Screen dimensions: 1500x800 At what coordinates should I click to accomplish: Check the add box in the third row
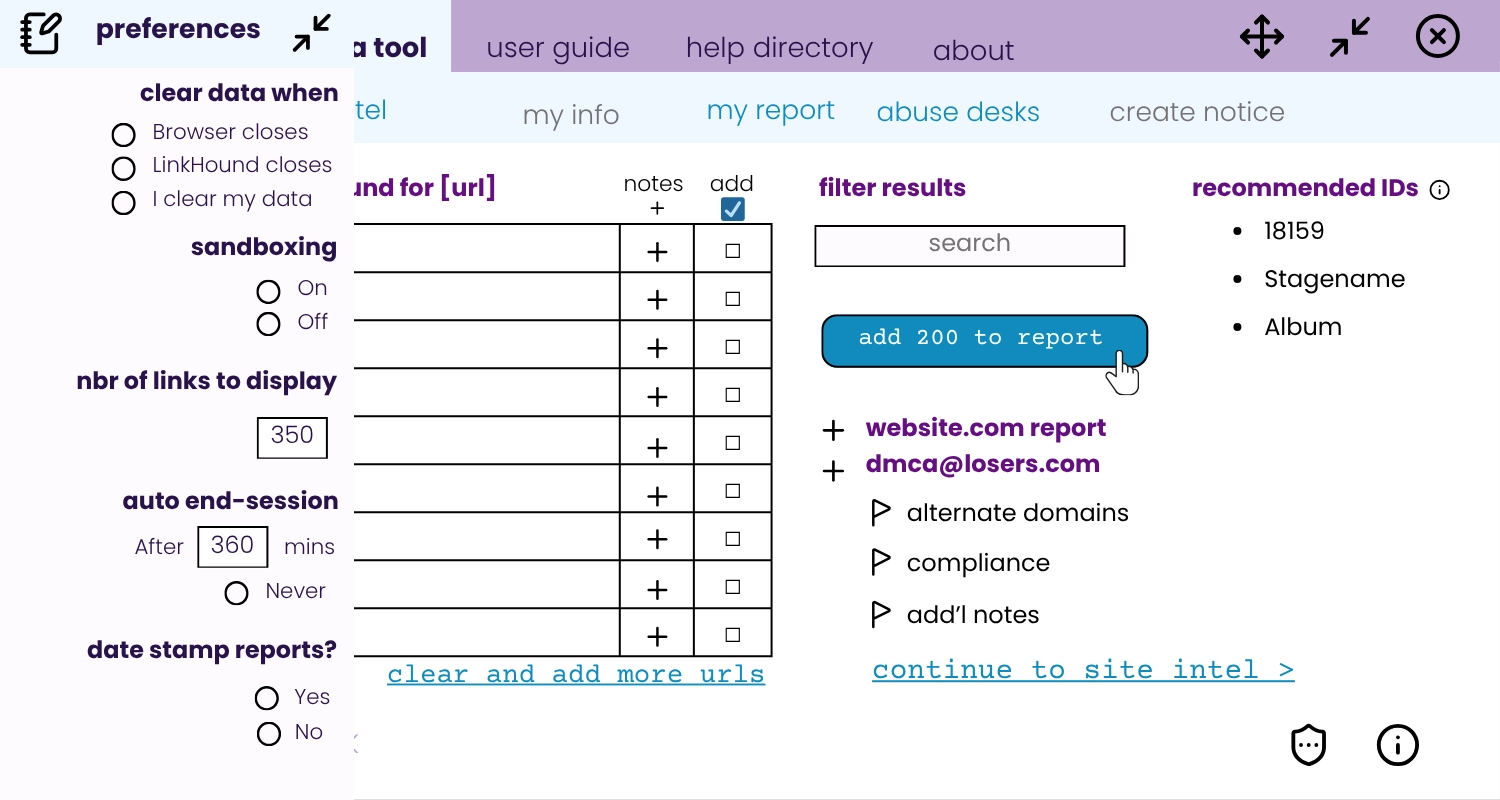733,347
